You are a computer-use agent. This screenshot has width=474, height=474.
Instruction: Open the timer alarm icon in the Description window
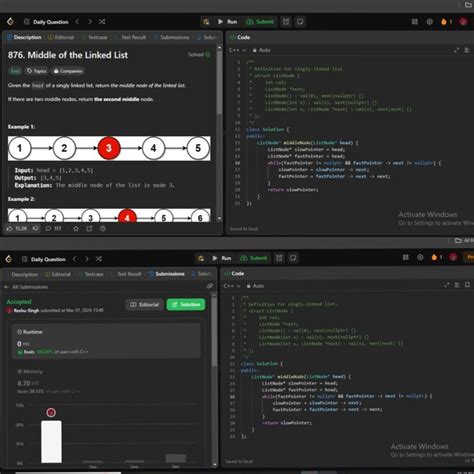click(x=286, y=22)
